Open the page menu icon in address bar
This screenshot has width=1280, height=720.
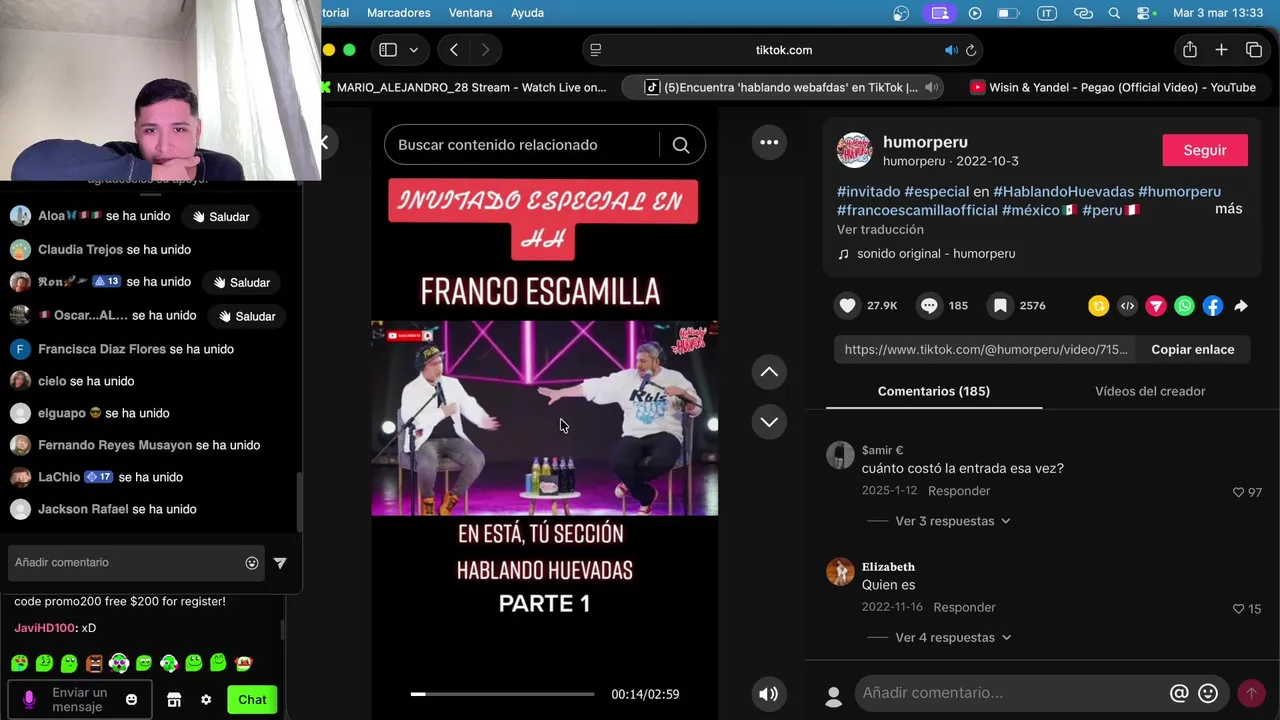(596, 50)
